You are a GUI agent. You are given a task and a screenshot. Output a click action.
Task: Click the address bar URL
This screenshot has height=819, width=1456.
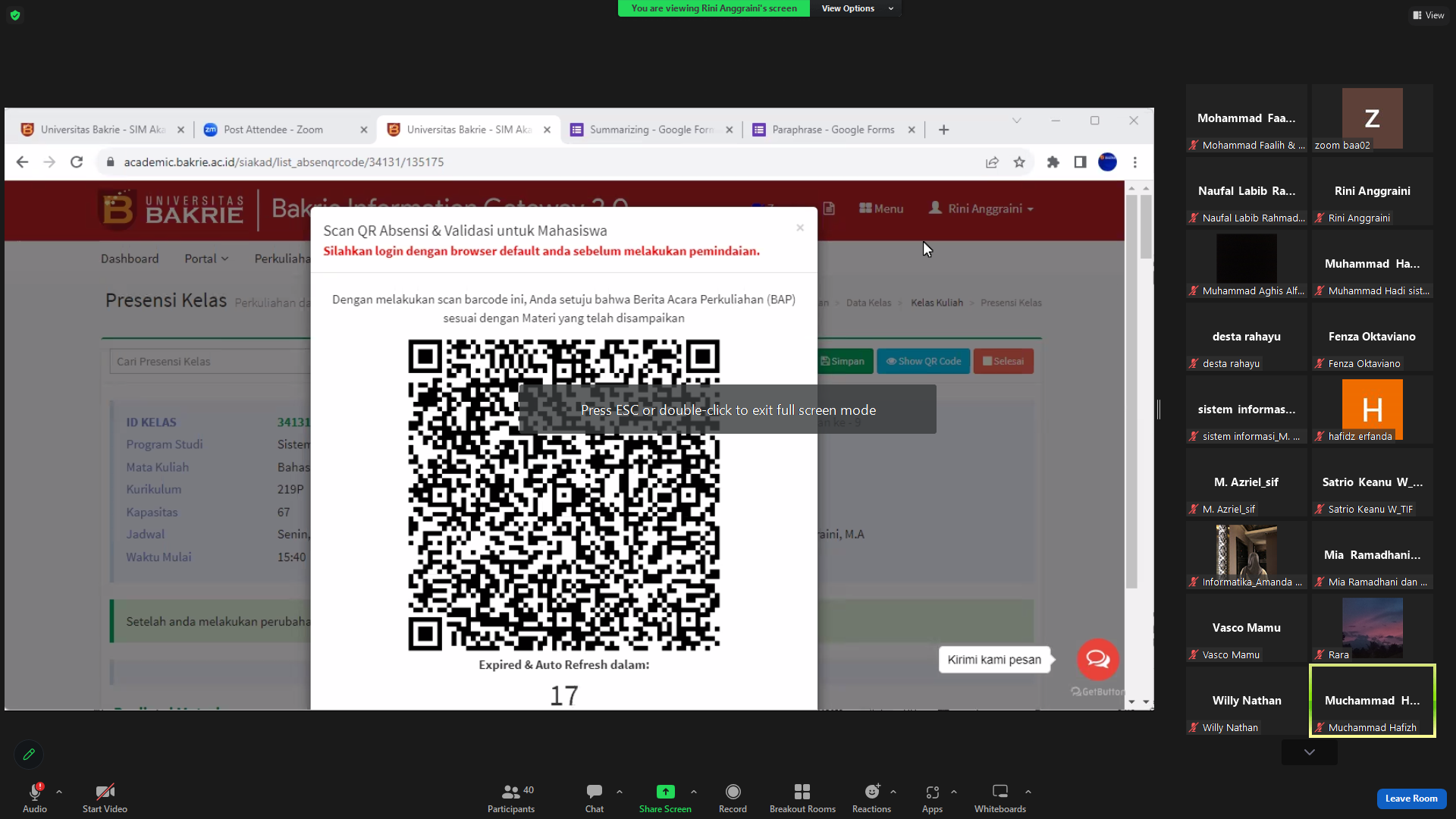pyautogui.click(x=284, y=162)
